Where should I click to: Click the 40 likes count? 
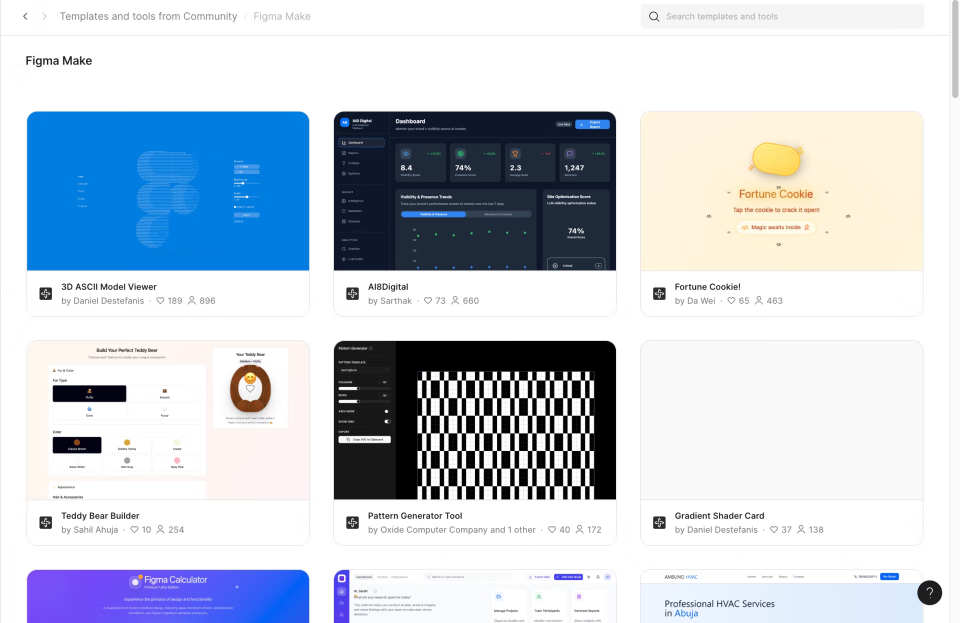coord(564,530)
